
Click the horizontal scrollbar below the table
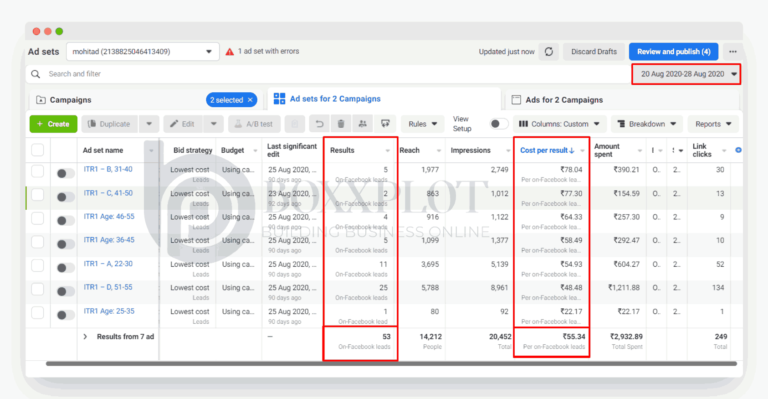pyautogui.click(x=391, y=364)
